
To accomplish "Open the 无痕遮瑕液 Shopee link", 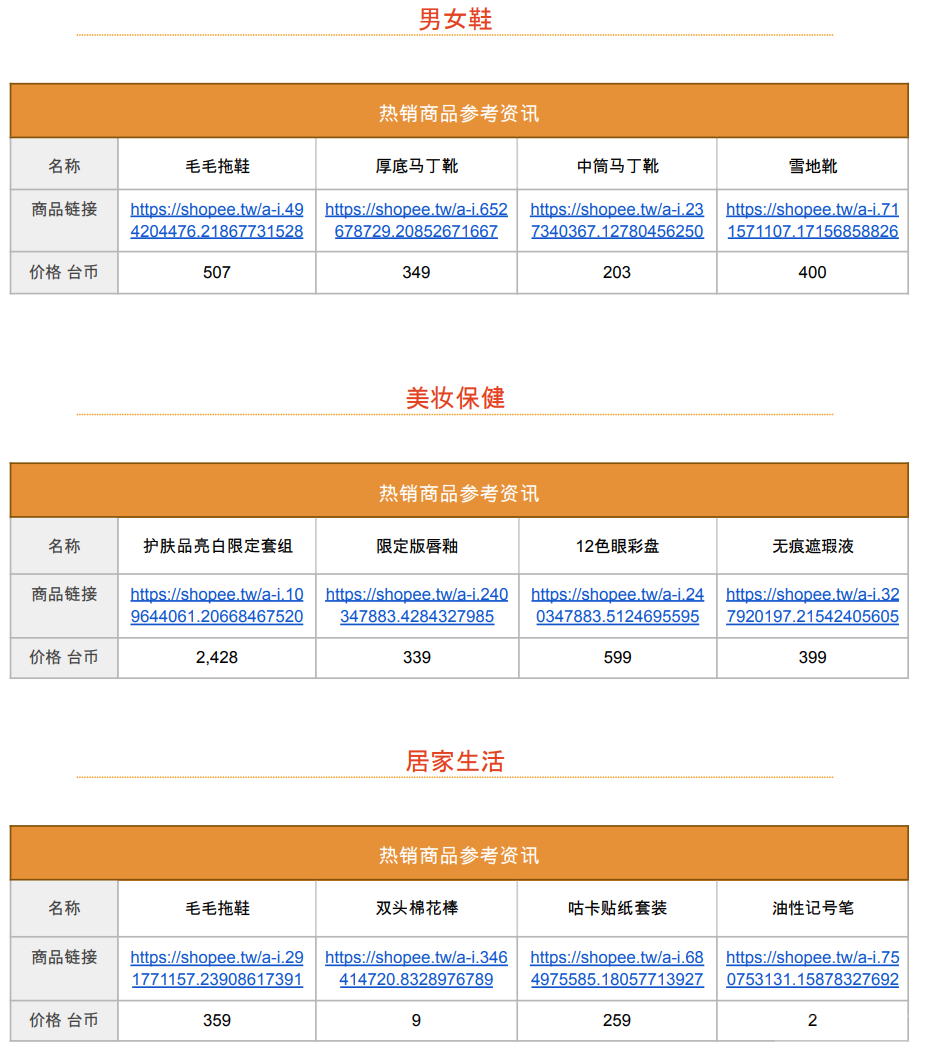I will [812, 604].
